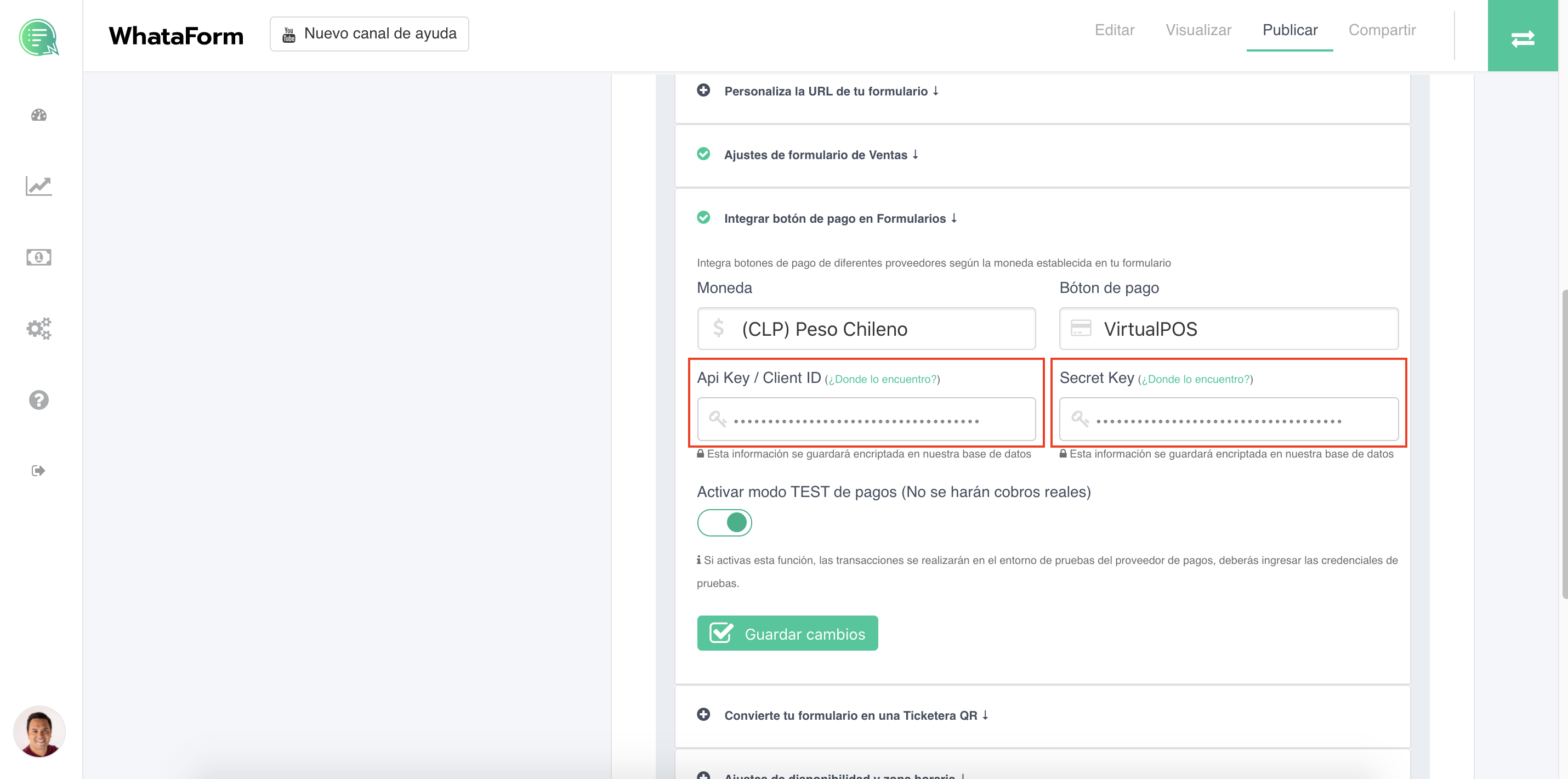Click the green checkmark beside Ajustes de formulario de Ventas
The height and width of the screenshot is (779, 1568).
(705, 154)
